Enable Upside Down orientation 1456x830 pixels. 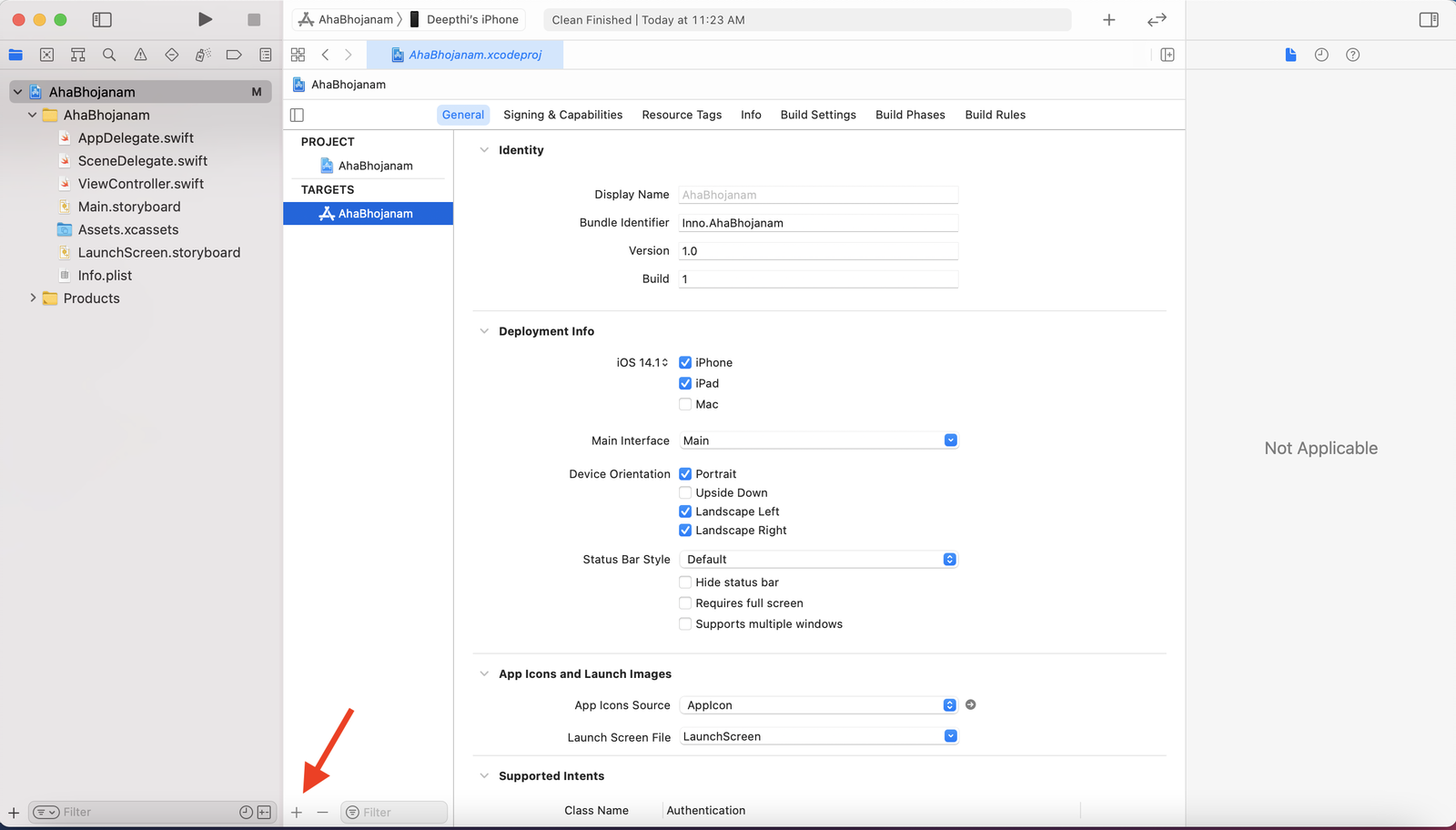click(685, 492)
